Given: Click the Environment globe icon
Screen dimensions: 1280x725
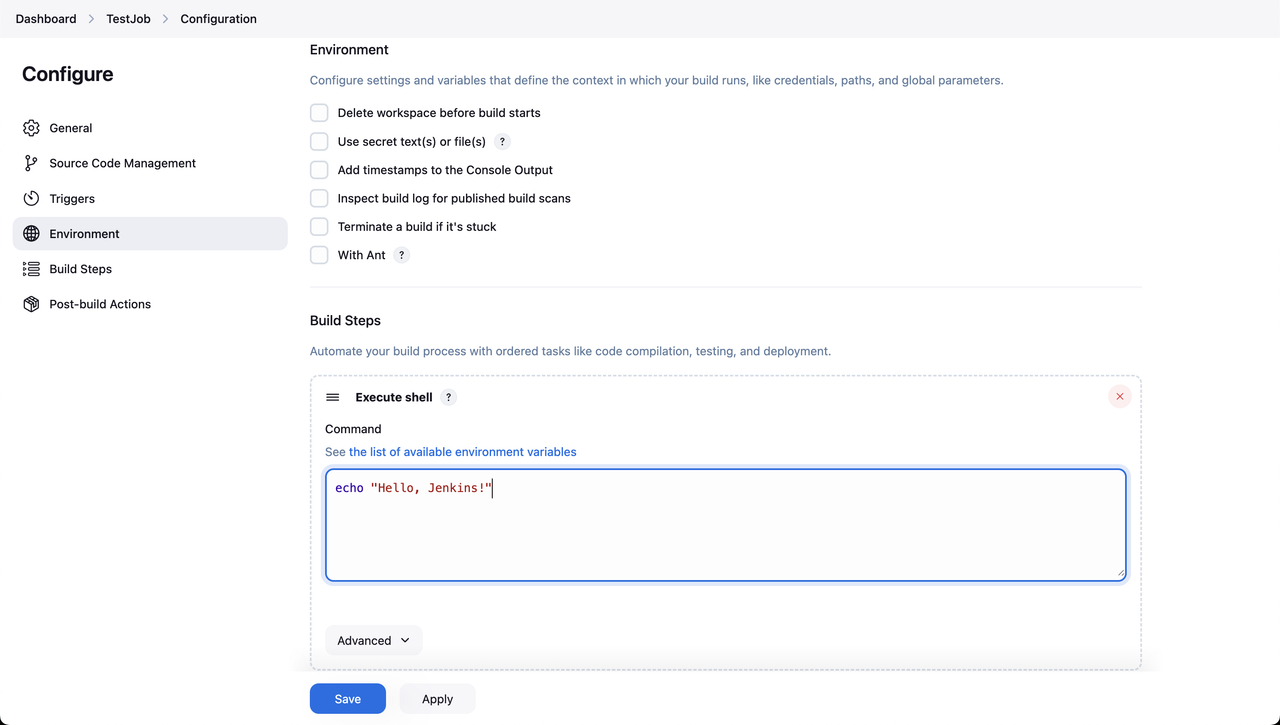Looking at the screenshot, I should coord(31,233).
